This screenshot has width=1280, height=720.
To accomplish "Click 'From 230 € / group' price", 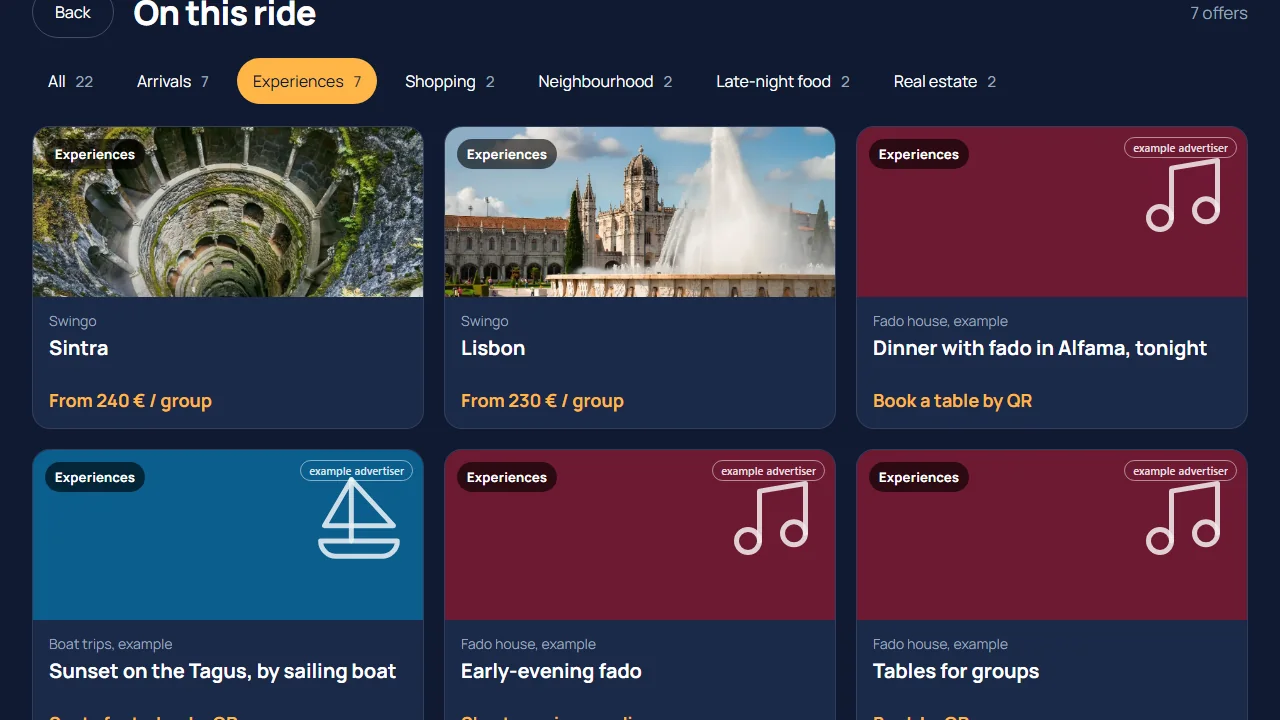I will coord(542,401).
